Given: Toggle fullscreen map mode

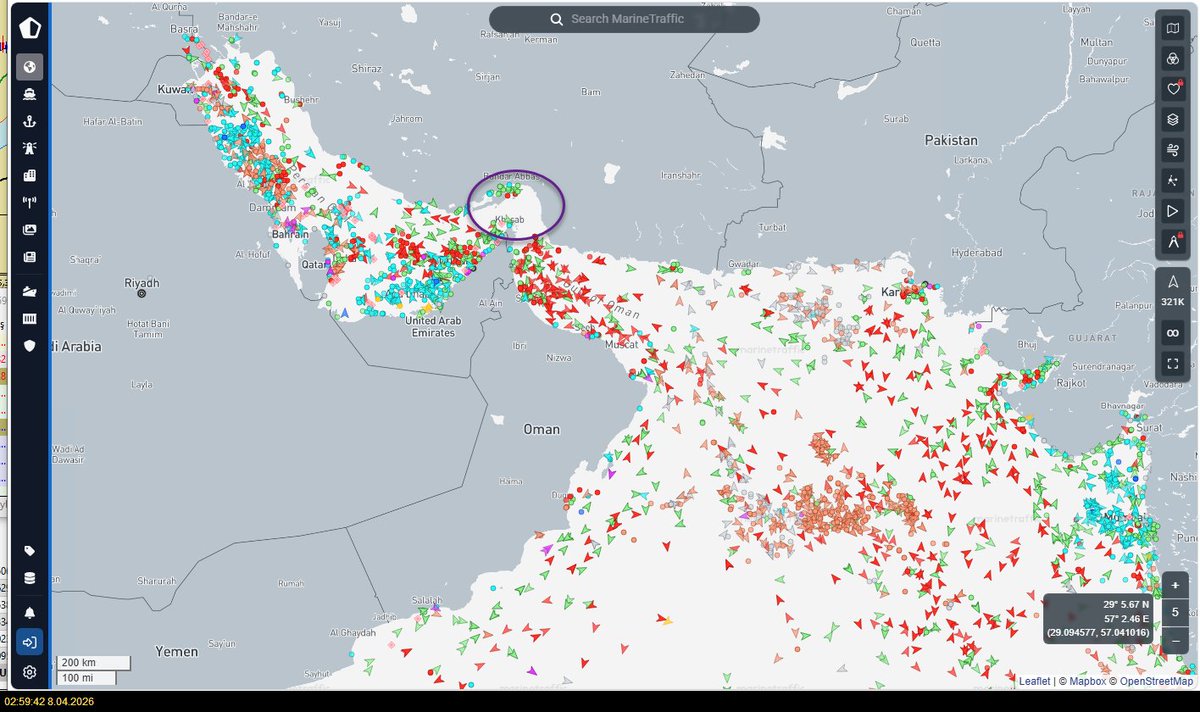Looking at the screenshot, I should click(1173, 363).
